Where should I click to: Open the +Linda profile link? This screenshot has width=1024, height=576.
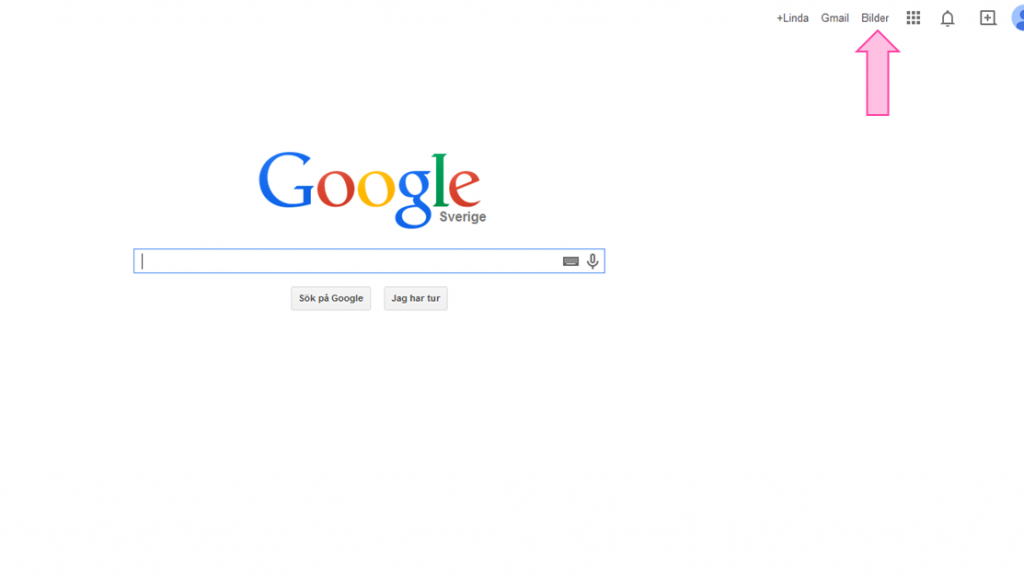click(x=792, y=18)
